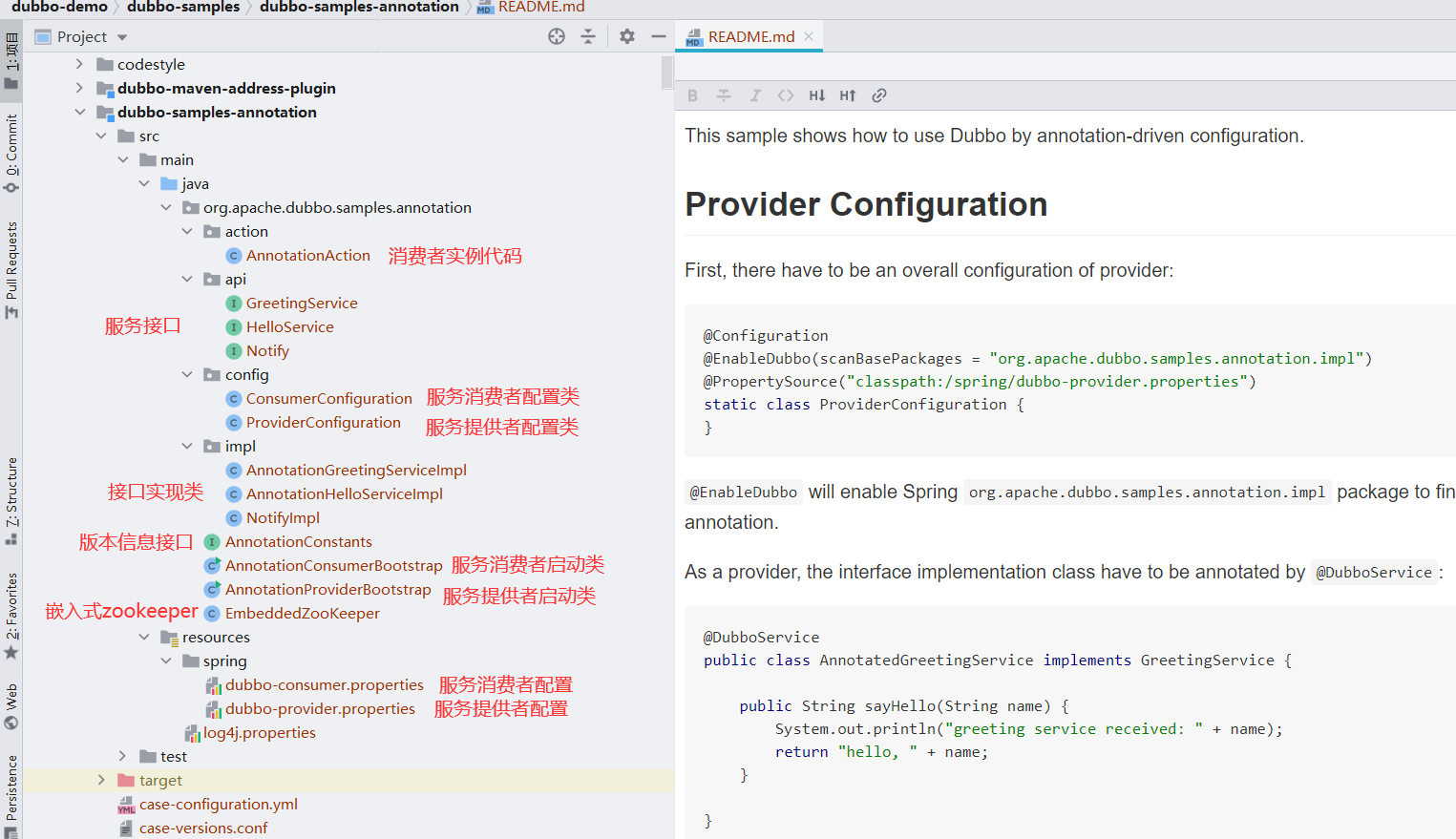Increase header level with H-up icon
Screen dimensions: 1456x839
coord(848,95)
